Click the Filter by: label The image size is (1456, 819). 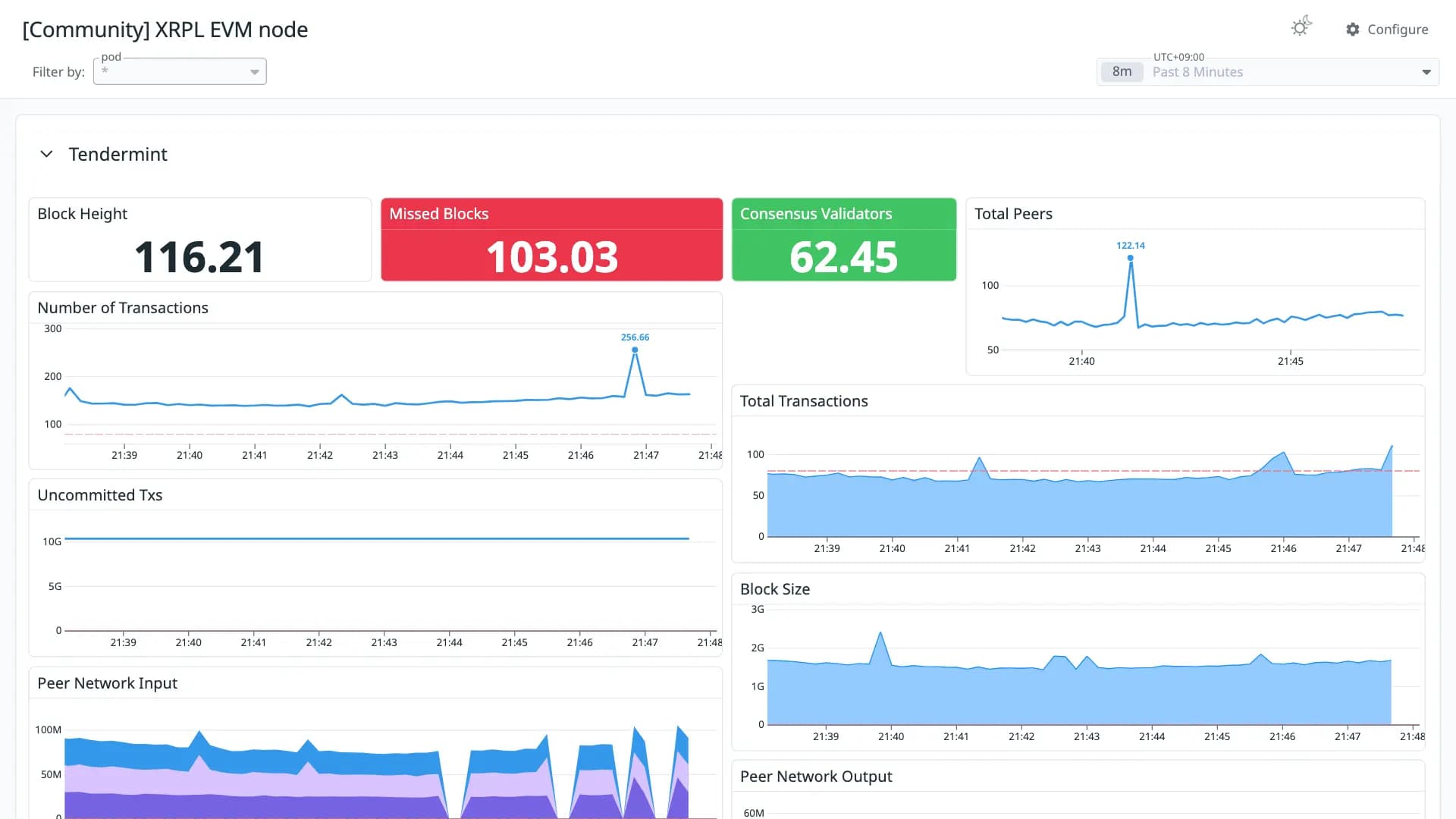click(x=58, y=72)
